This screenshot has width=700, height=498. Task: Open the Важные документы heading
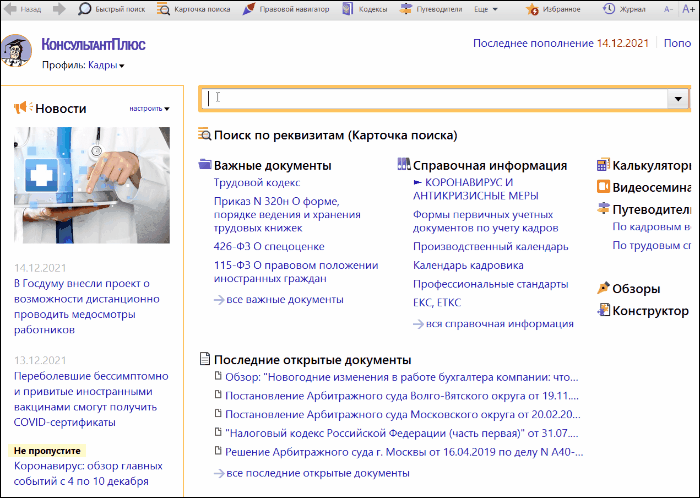click(x=273, y=166)
